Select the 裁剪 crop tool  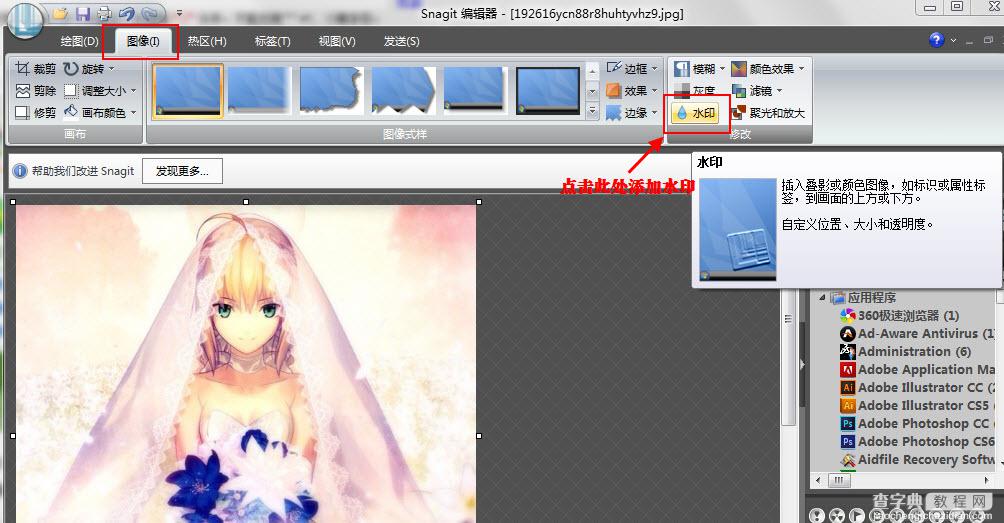(36, 68)
